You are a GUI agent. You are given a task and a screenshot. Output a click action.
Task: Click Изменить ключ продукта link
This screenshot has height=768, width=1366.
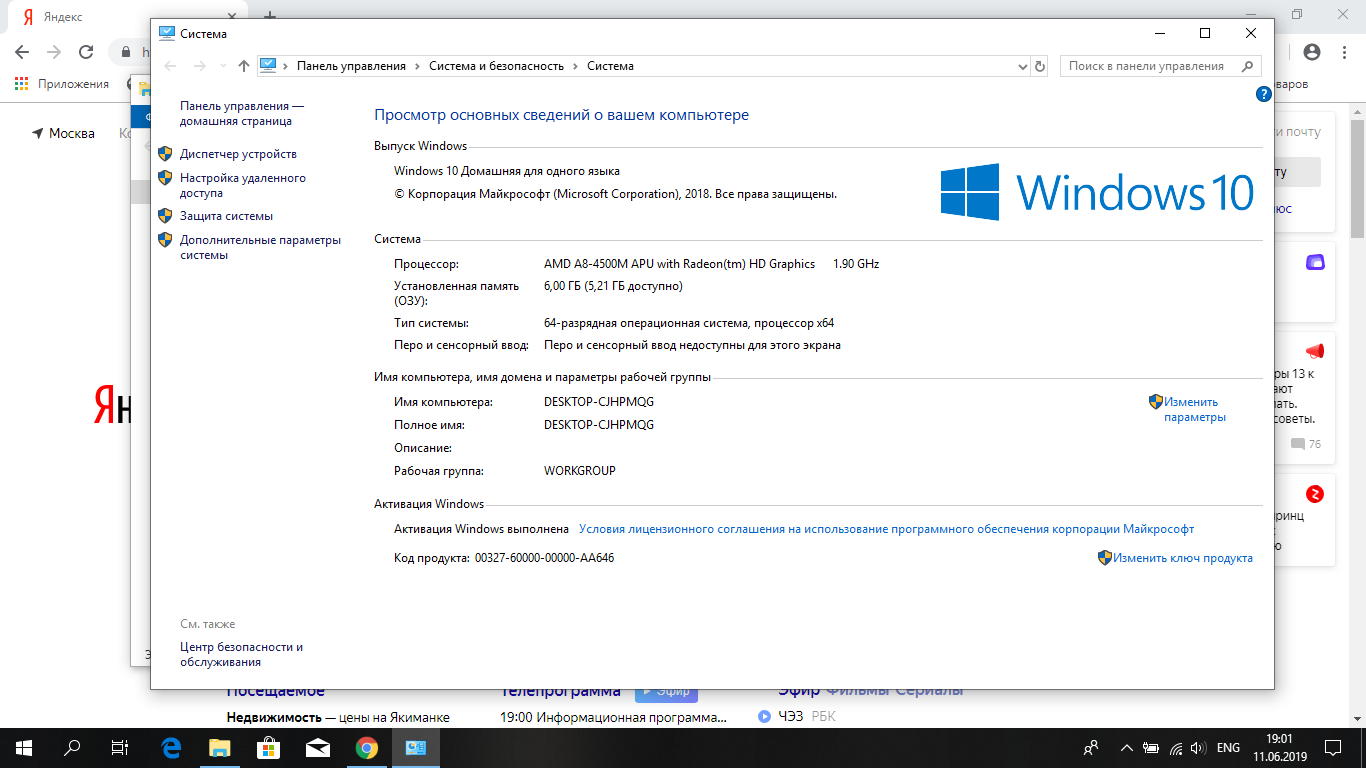[1183, 558]
